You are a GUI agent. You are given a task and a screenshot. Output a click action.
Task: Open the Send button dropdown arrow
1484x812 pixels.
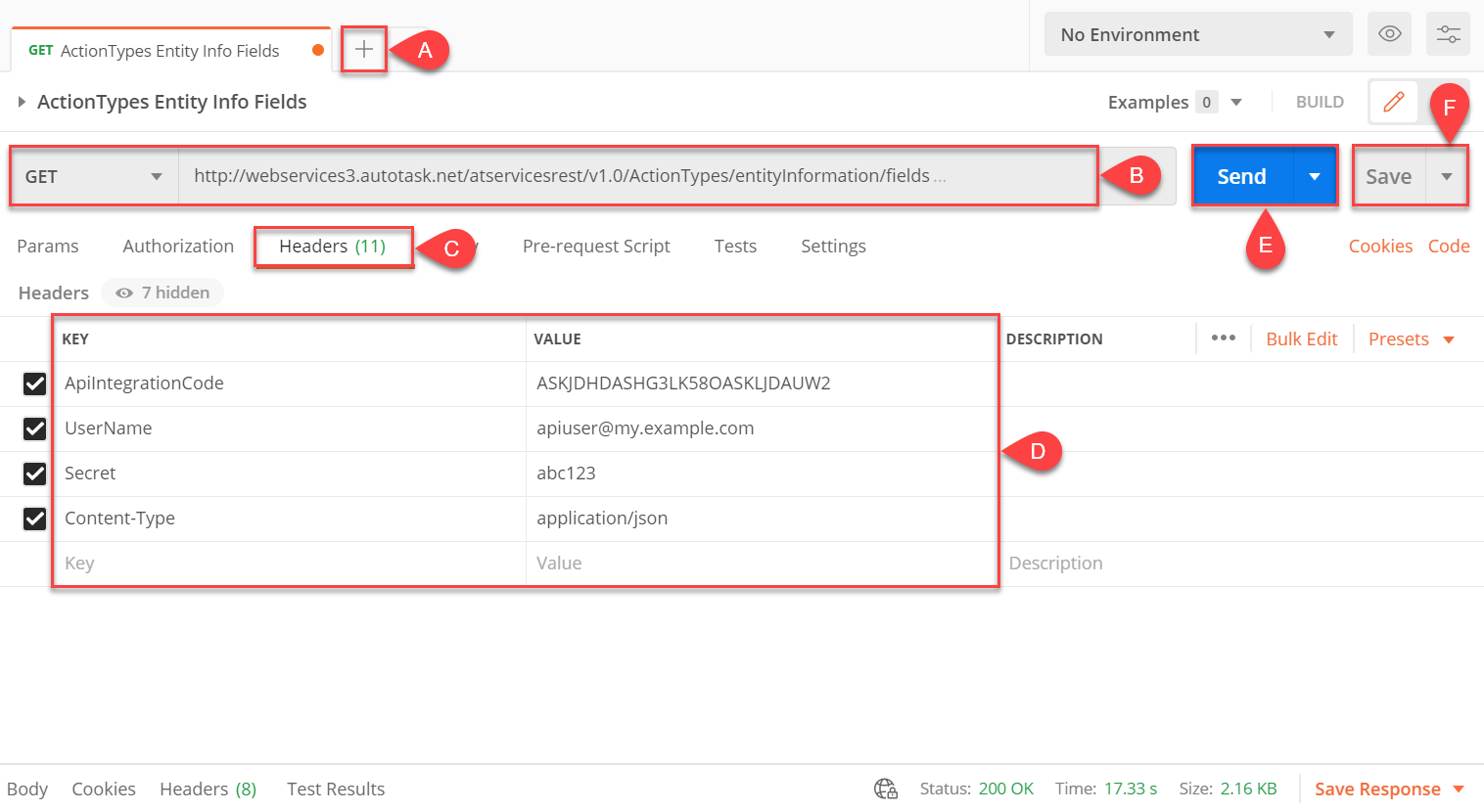point(1314,176)
